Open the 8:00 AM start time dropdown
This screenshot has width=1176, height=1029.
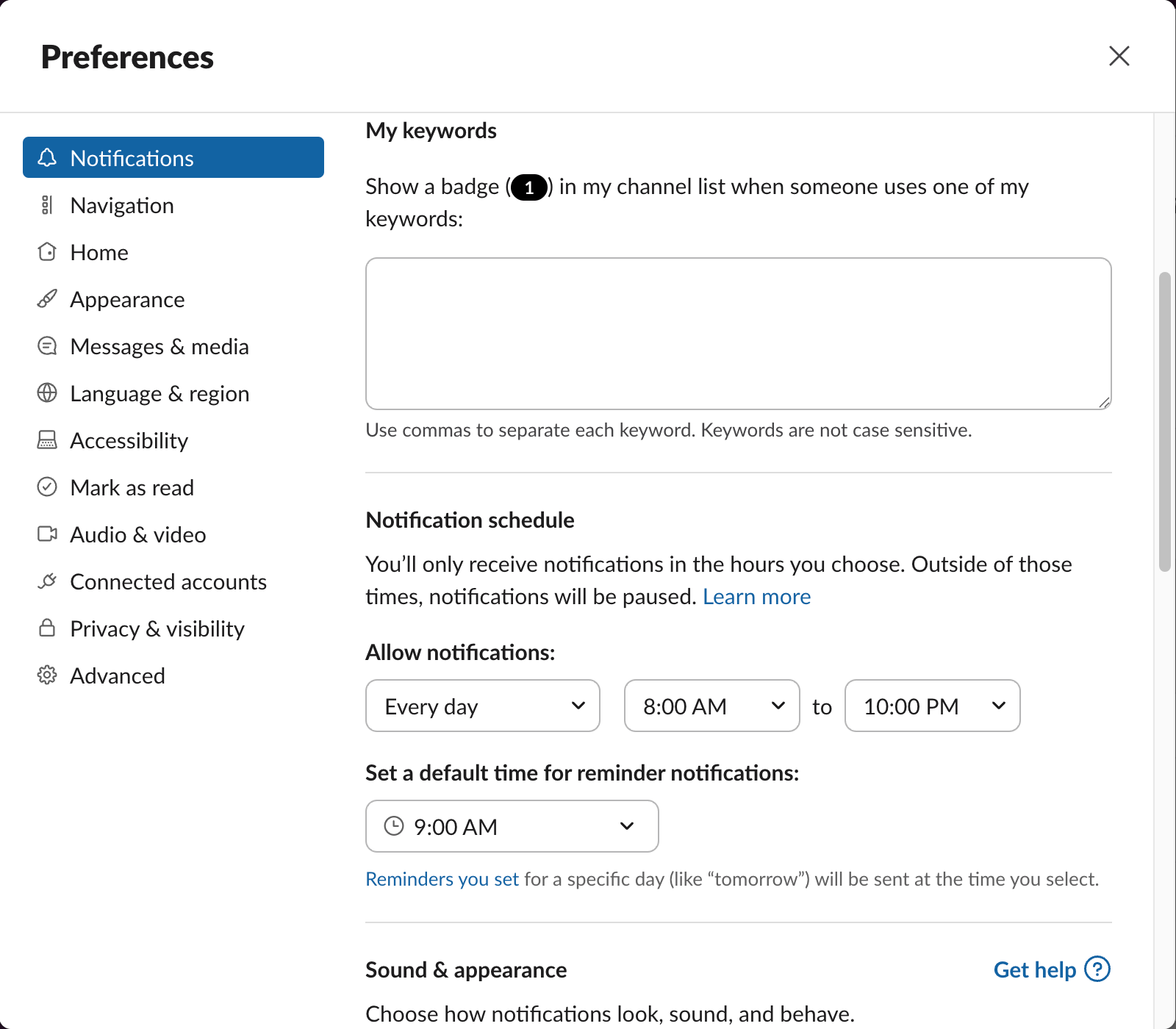point(712,706)
